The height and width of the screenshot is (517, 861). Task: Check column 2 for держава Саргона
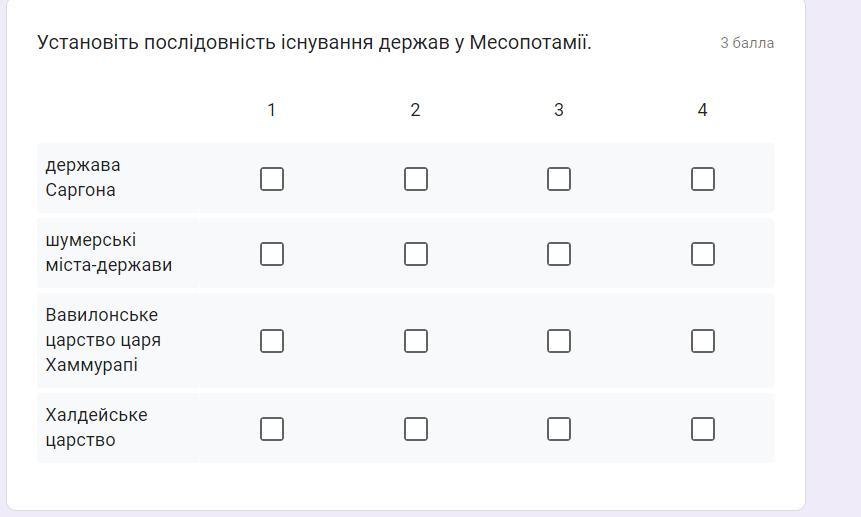click(x=415, y=179)
